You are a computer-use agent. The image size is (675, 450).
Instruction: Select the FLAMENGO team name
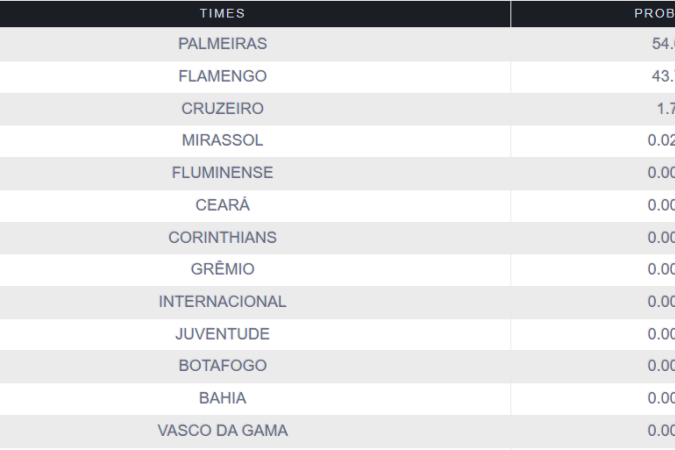coord(222,76)
